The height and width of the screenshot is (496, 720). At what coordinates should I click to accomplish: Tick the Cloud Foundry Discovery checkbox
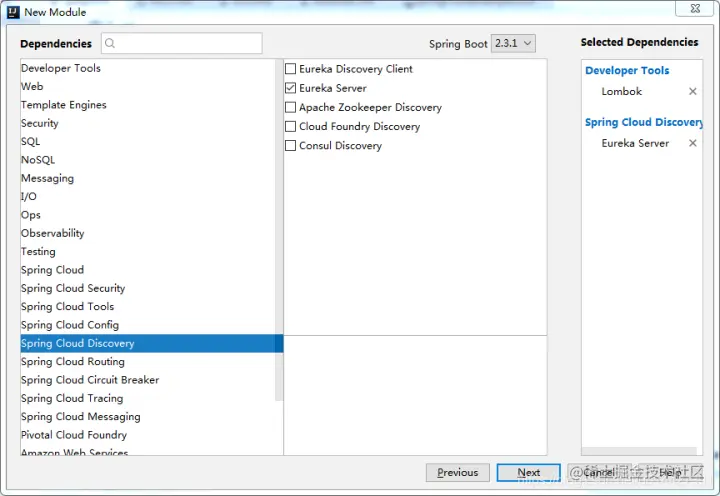point(290,126)
